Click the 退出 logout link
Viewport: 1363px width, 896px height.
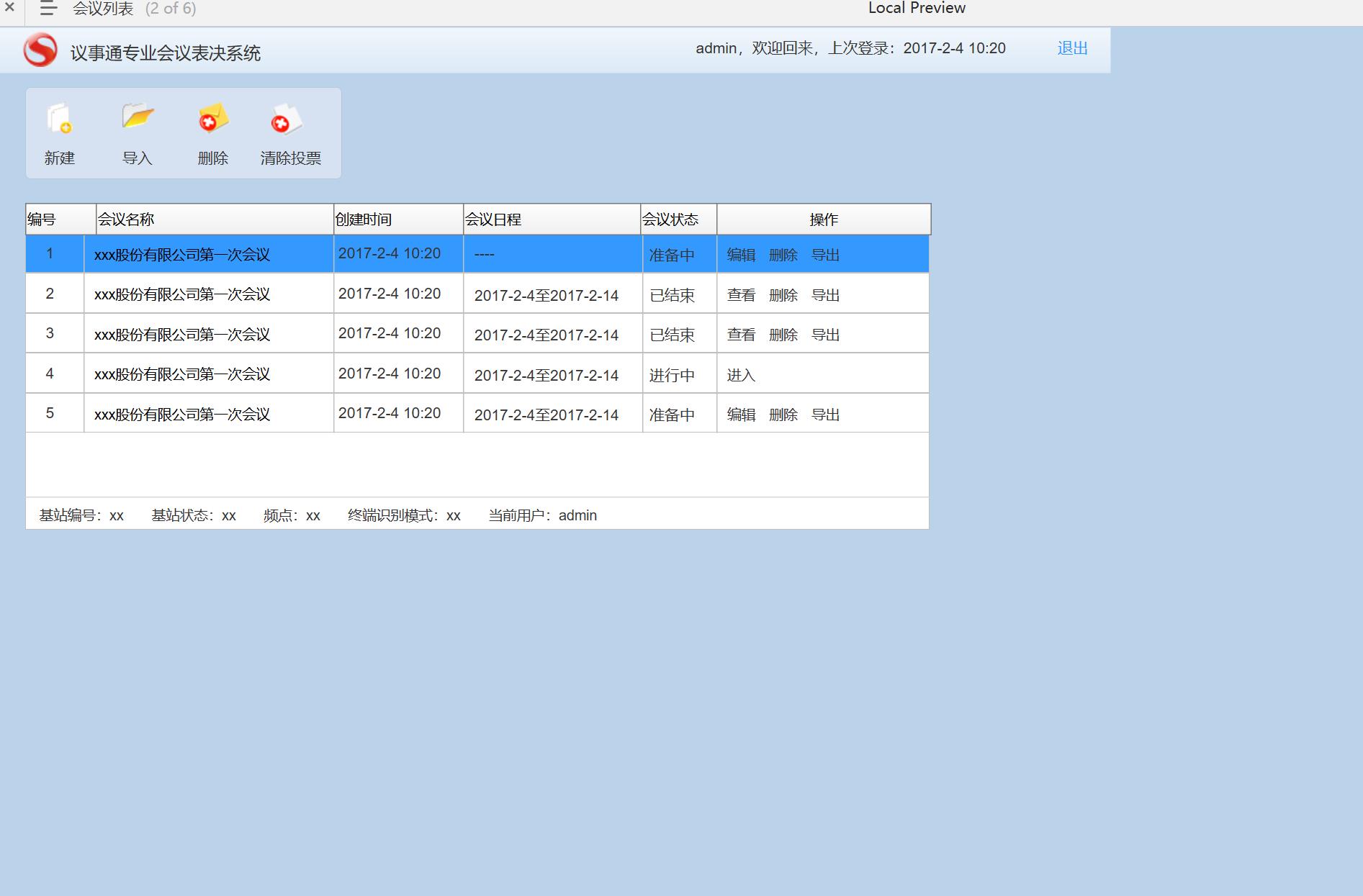click(x=1072, y=48)
